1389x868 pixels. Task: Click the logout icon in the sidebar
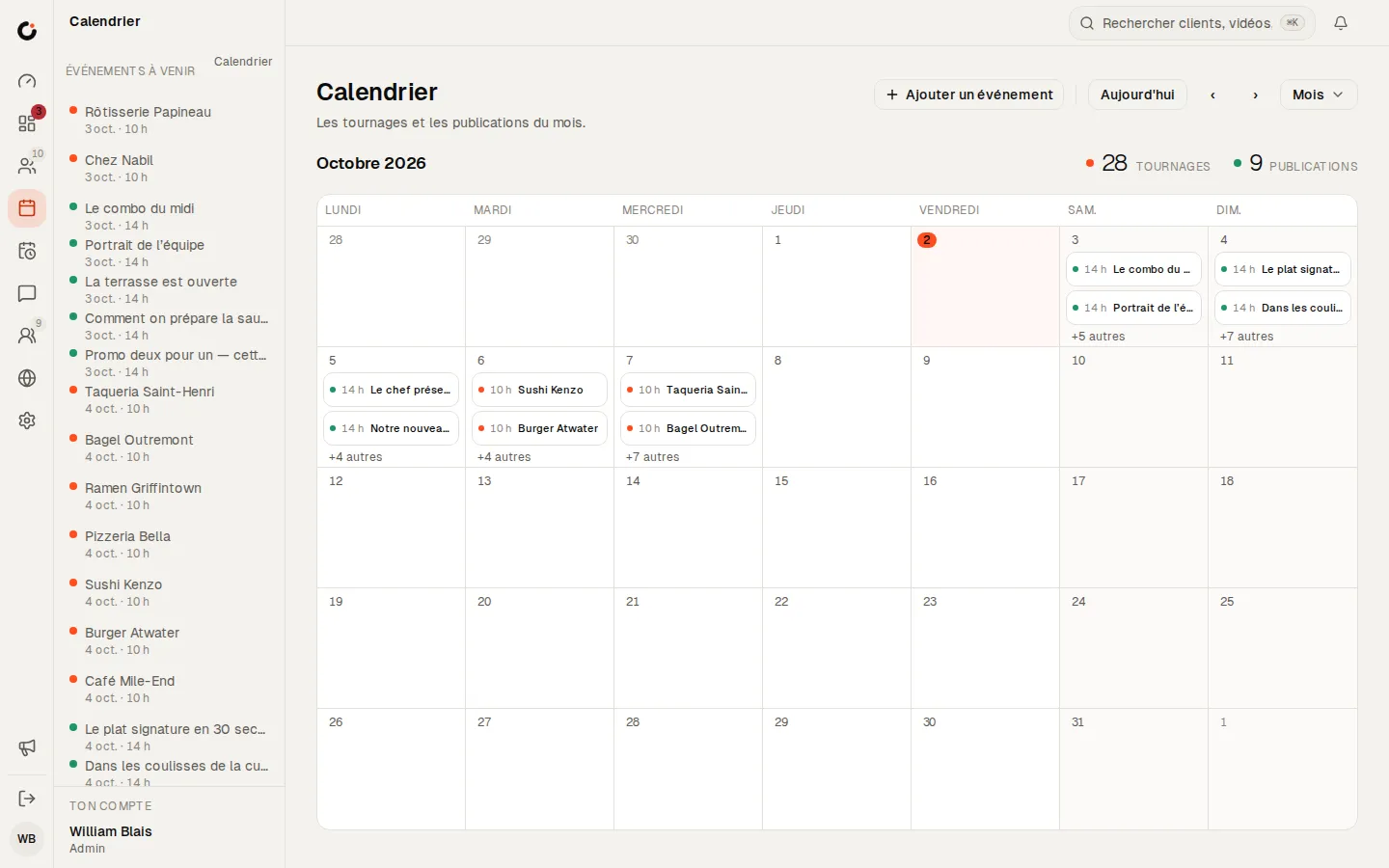(x=27, y=799)
